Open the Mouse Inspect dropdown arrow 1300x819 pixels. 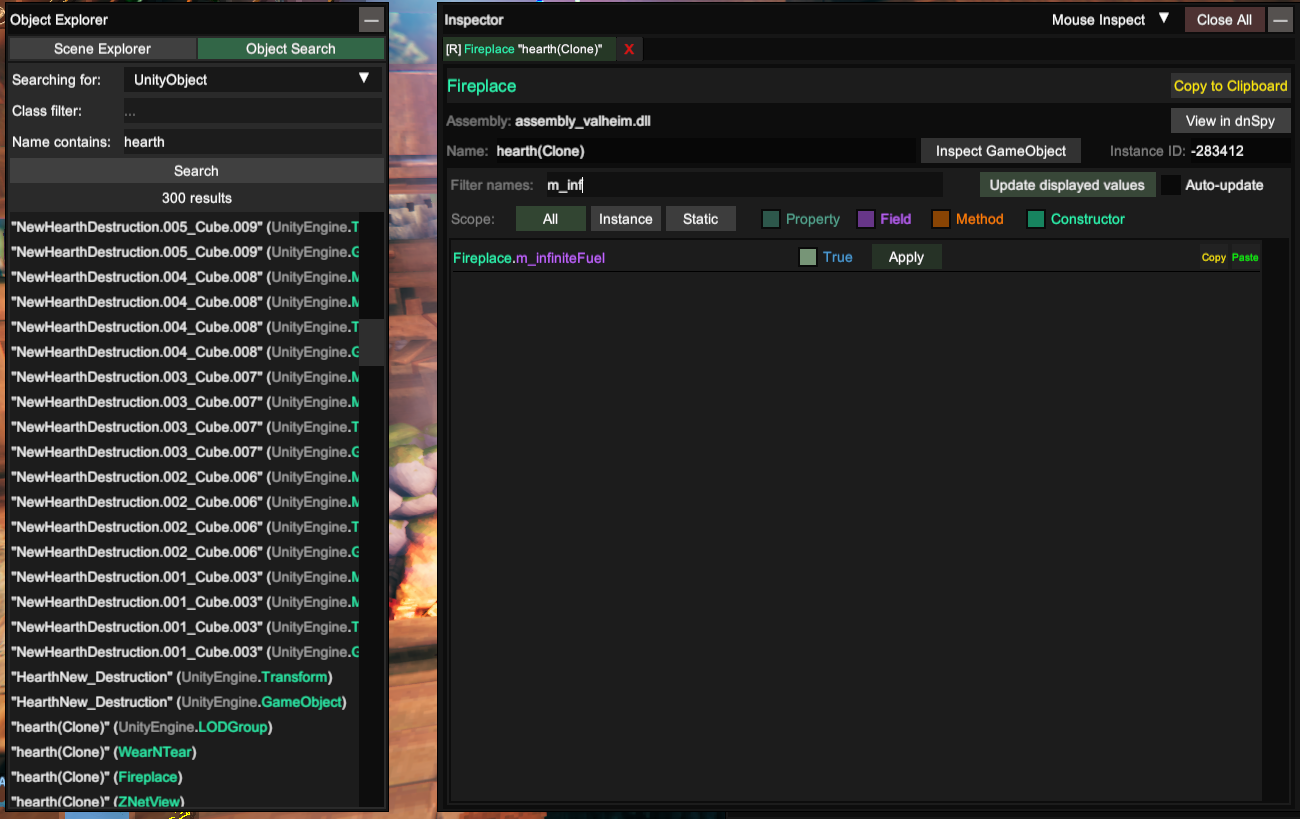pos(1163,19)
